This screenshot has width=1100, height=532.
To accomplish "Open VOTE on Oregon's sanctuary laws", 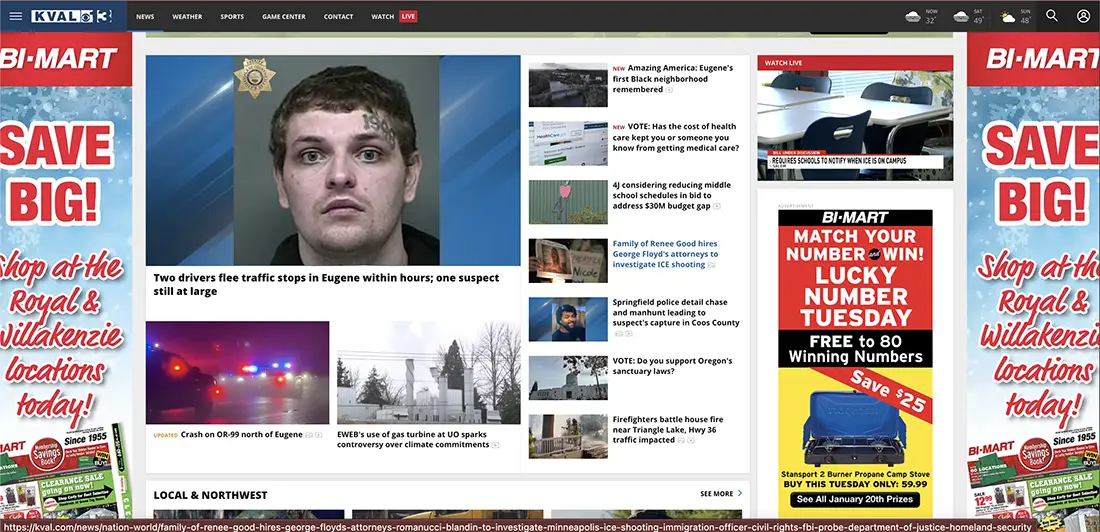I will click(x=672, y=366).
